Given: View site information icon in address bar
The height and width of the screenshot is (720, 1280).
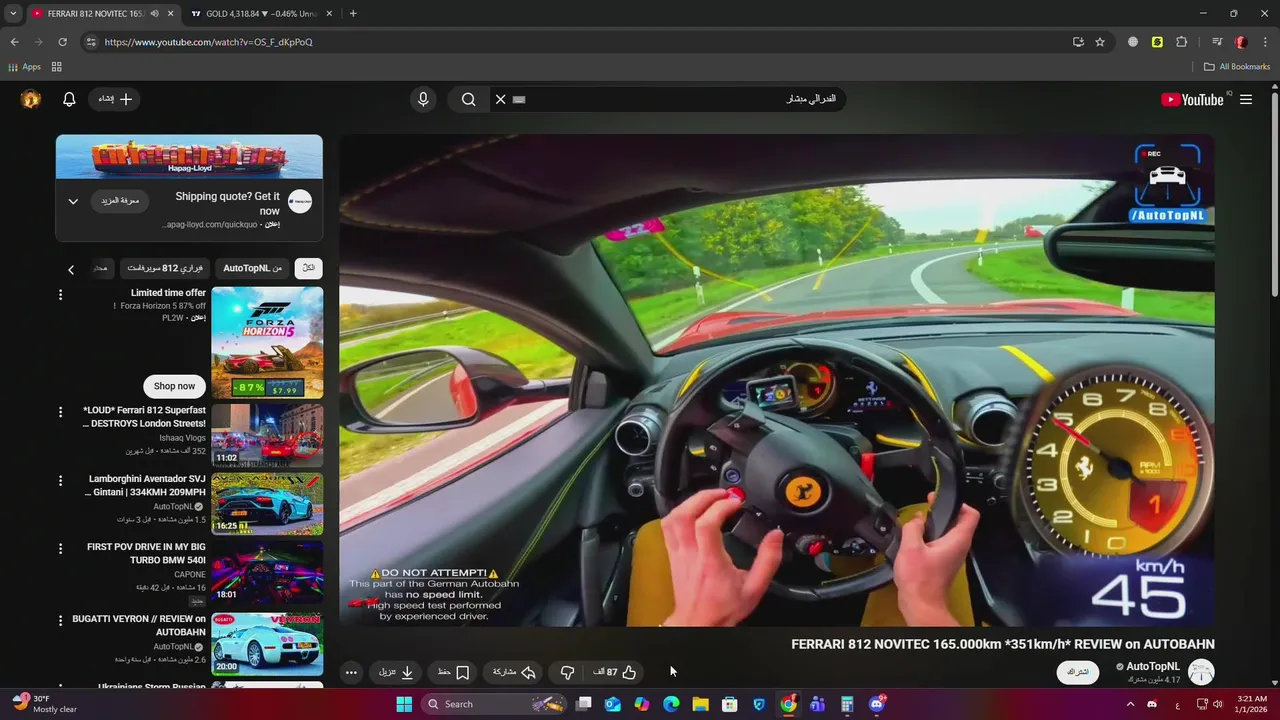Looking at the screenshot, I should (x=91, y=42).
